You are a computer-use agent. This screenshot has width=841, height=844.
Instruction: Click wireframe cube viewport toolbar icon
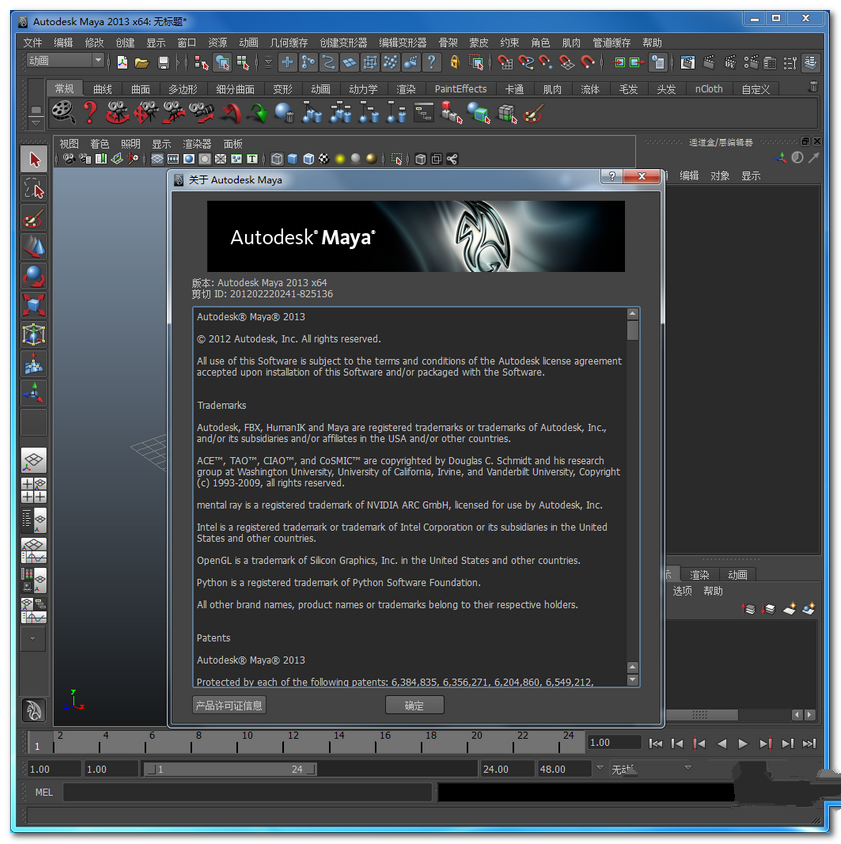pyautogui.click(x=277, y=159)
